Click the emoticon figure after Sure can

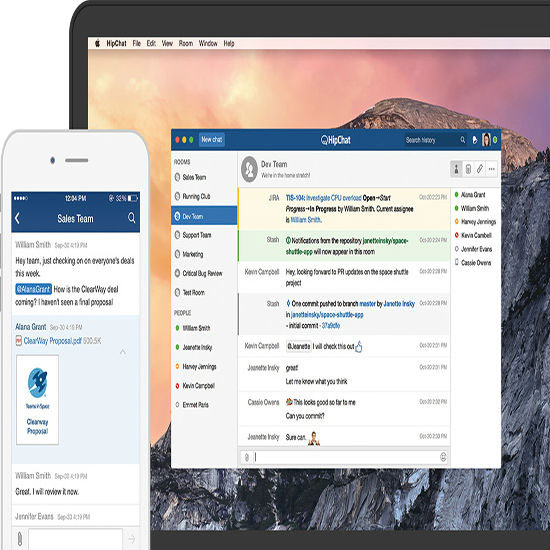[314, 438]
